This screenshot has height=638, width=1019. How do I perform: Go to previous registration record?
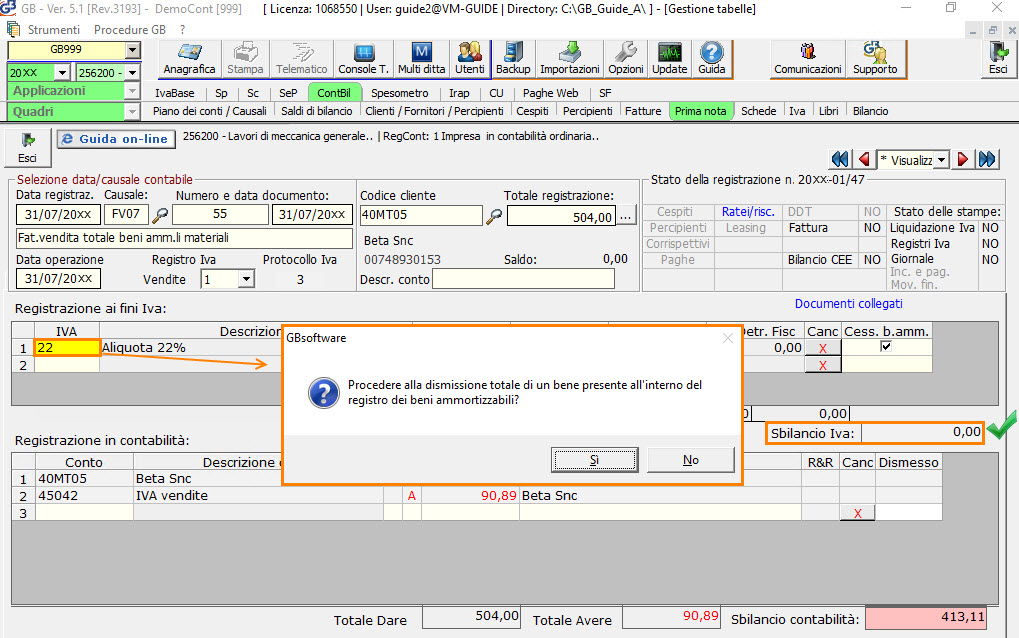coord(864,159)
